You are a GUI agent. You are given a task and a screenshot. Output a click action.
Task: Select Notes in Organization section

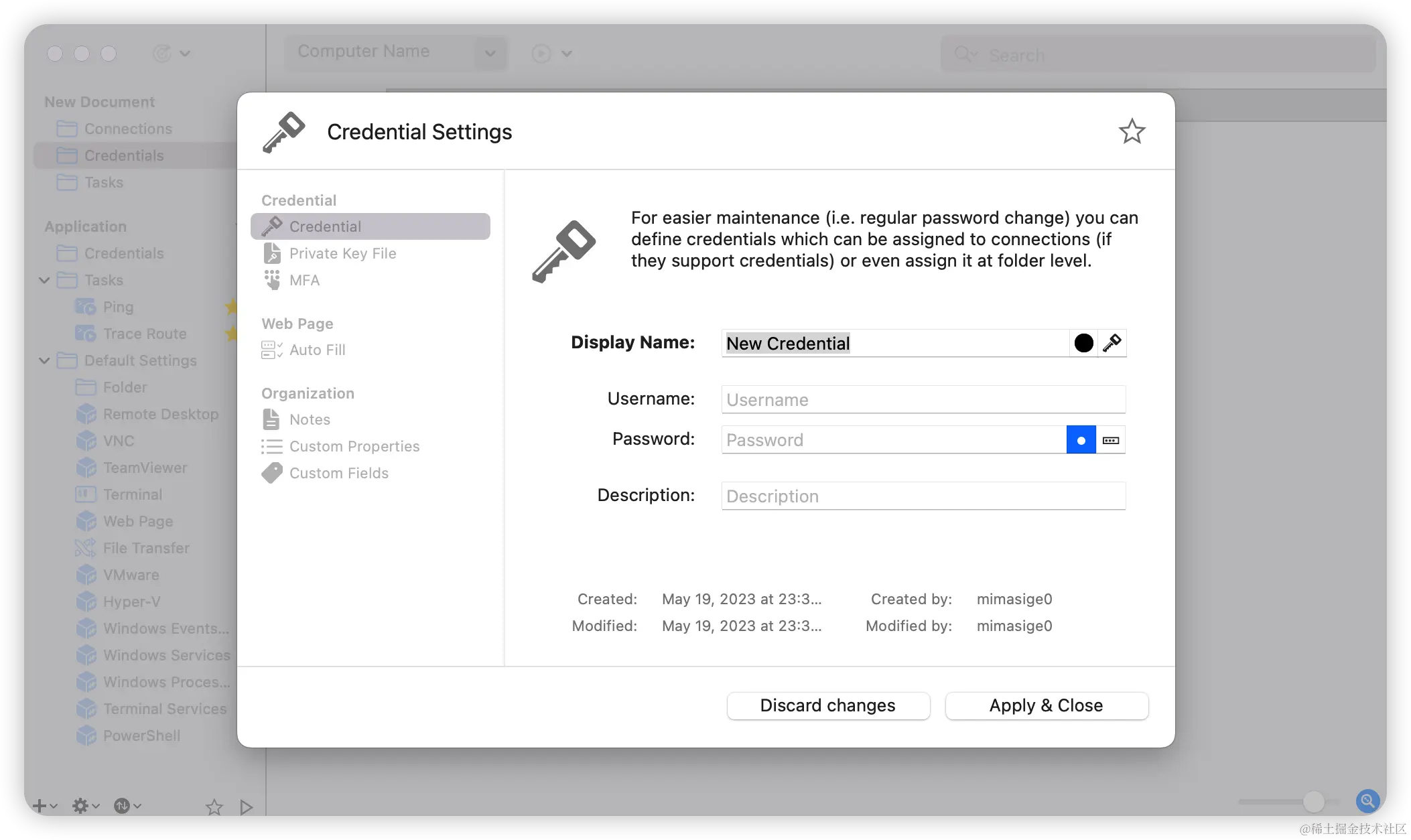pyautogui.click(x=310, y=419)
